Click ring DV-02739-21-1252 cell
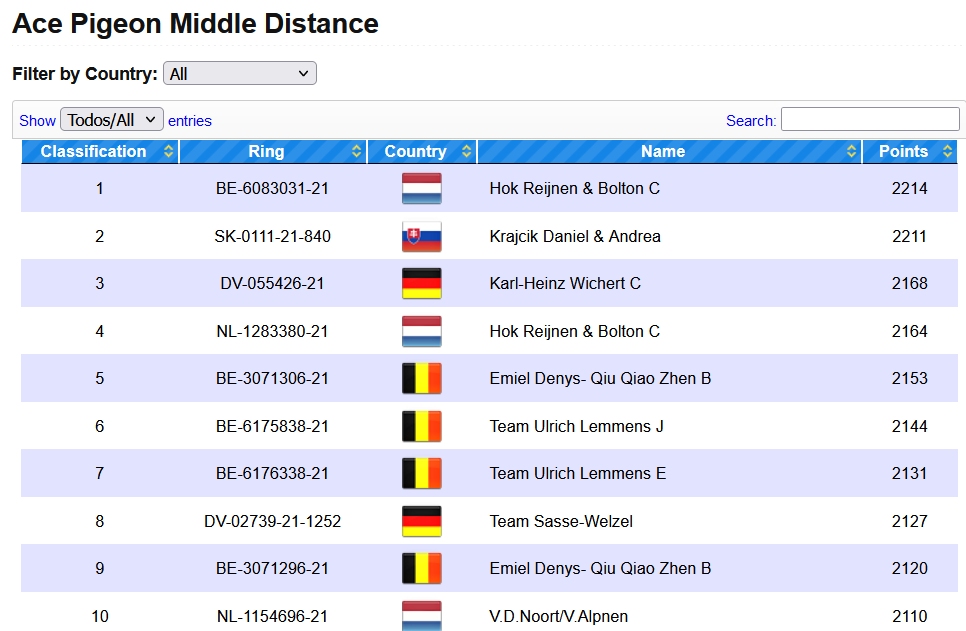 coord(272,521)
